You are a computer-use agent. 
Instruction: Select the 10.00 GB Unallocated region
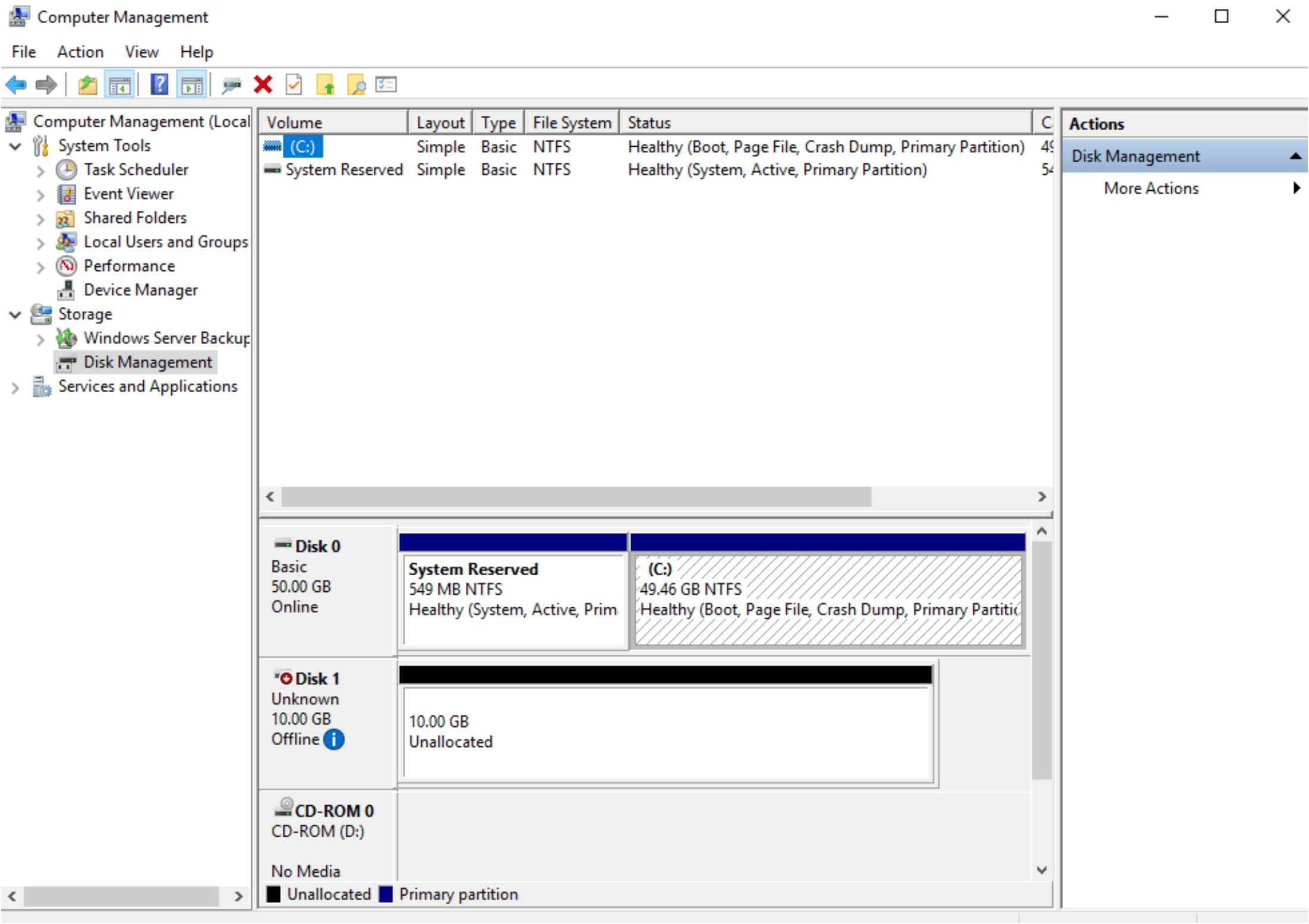pyautogui.click(x=665, y=732)
